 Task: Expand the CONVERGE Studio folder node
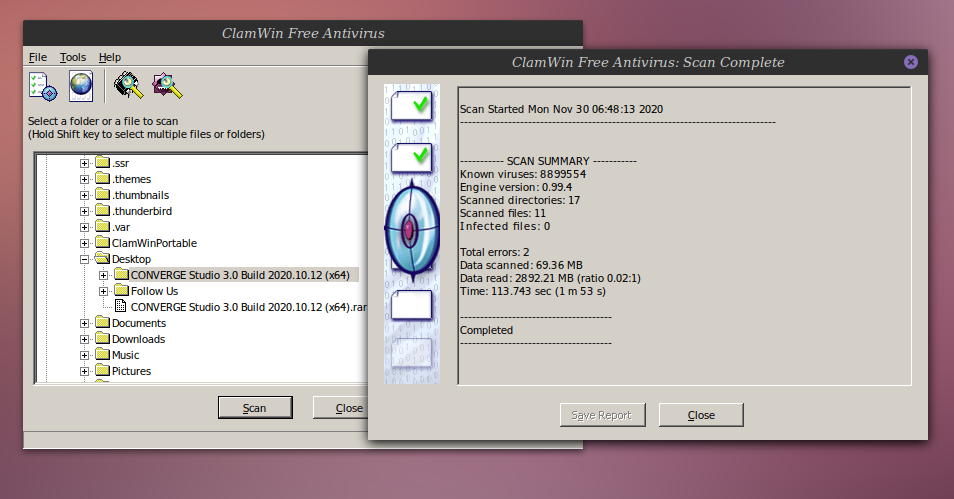pyautogui.click(x=103, y=275)
